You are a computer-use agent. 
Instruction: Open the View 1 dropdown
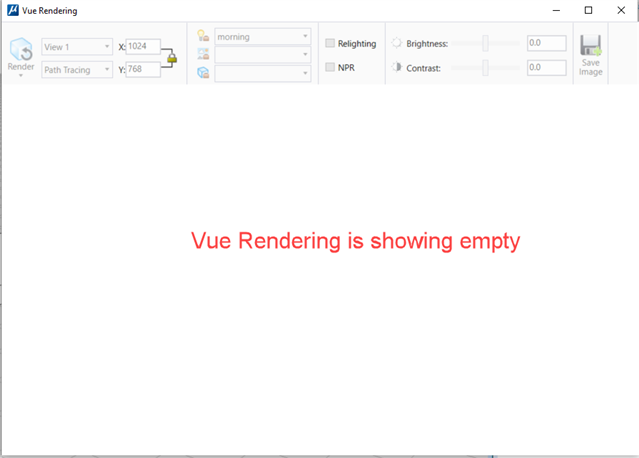77,47
